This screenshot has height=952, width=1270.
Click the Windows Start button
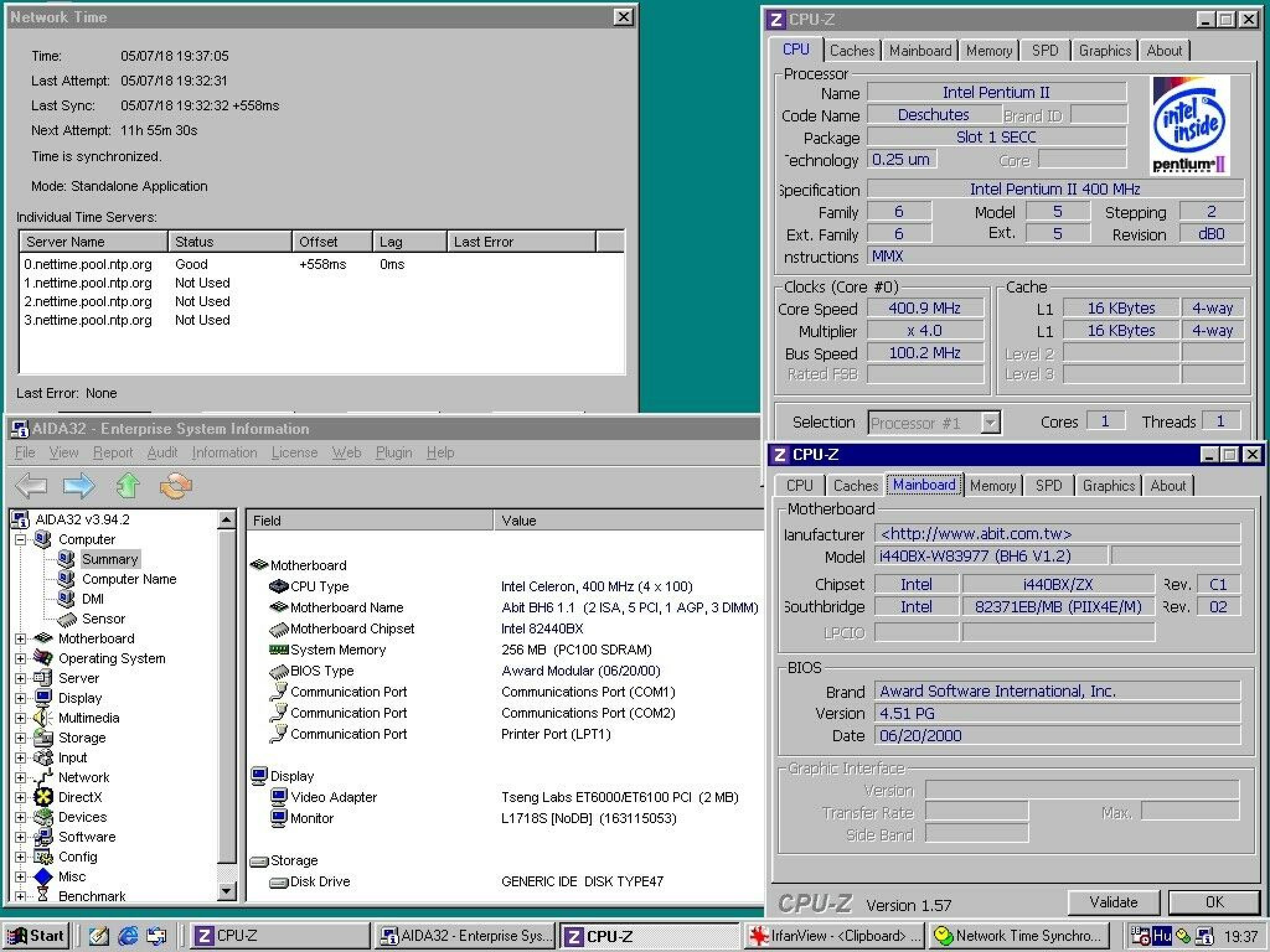coord(36,936)
